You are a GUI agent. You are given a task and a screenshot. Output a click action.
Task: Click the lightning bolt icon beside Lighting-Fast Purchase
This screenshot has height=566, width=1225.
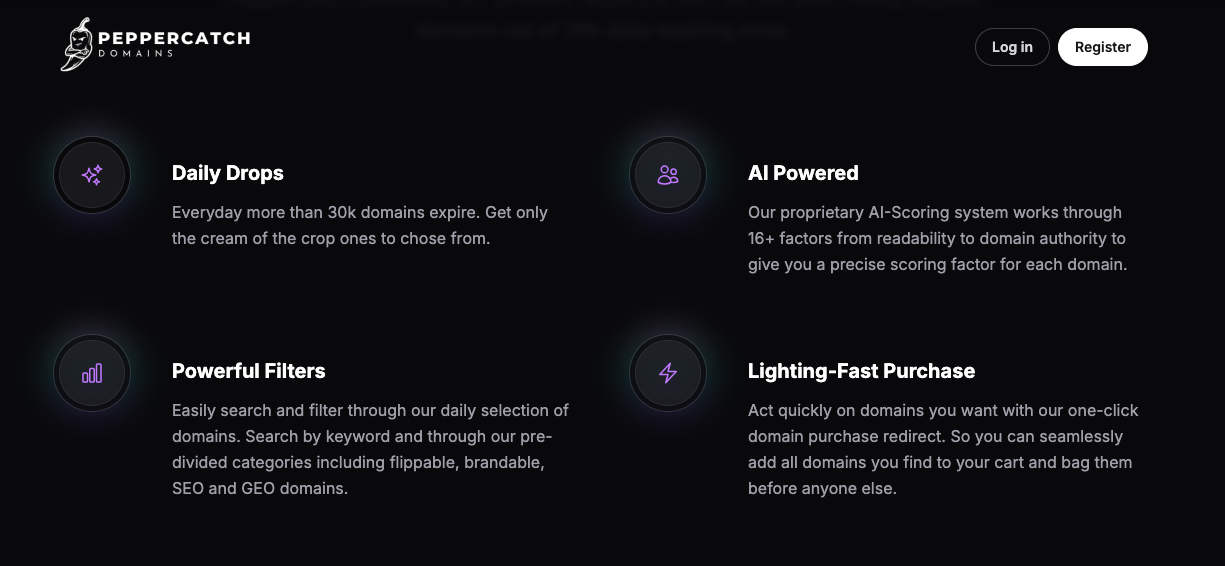tap(668, 373)
